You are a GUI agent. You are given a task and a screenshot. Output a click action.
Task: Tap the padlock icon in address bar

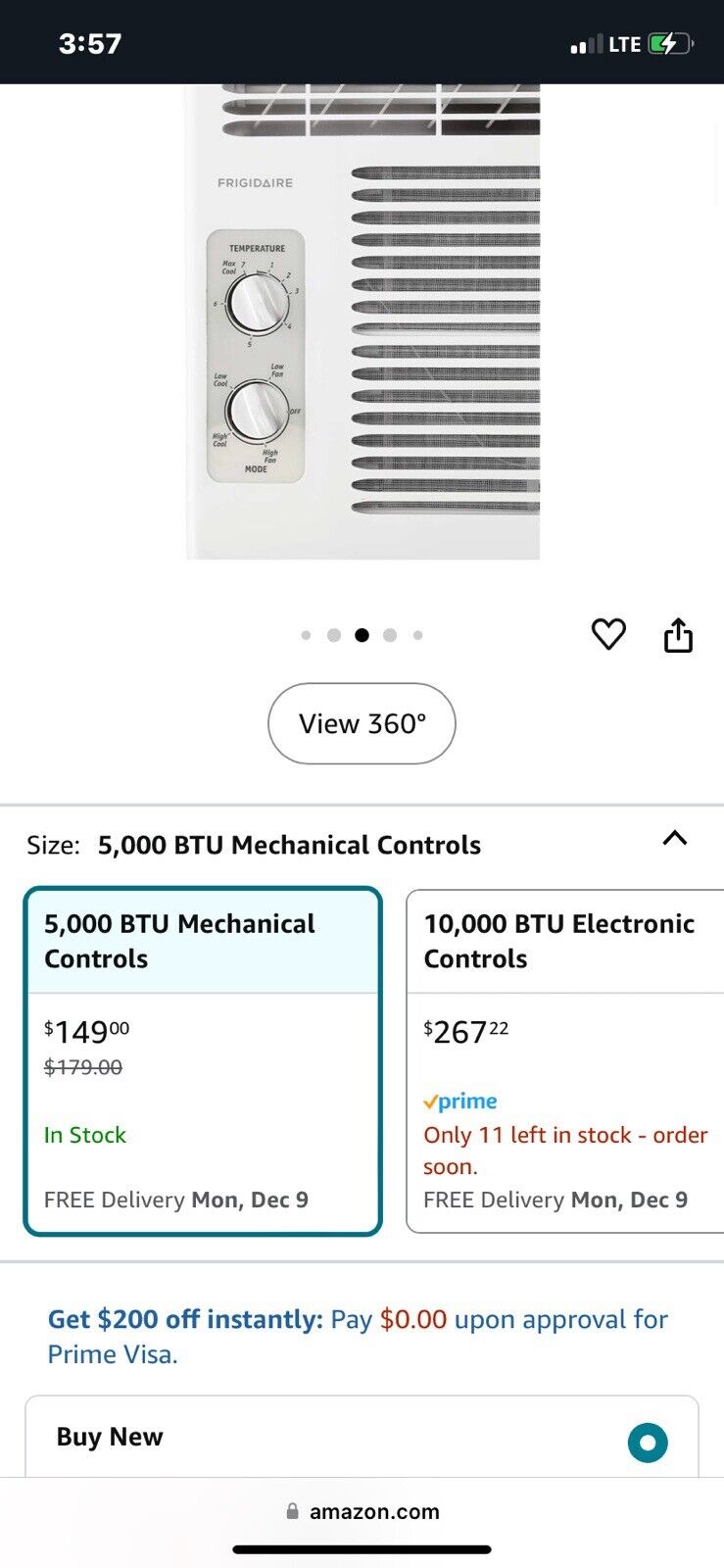coord(292,1511)
